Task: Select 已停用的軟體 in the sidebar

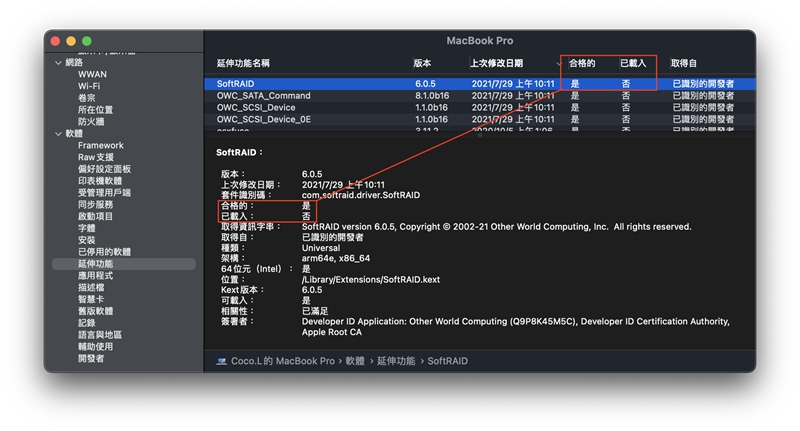Action: [x=104, y=252]
